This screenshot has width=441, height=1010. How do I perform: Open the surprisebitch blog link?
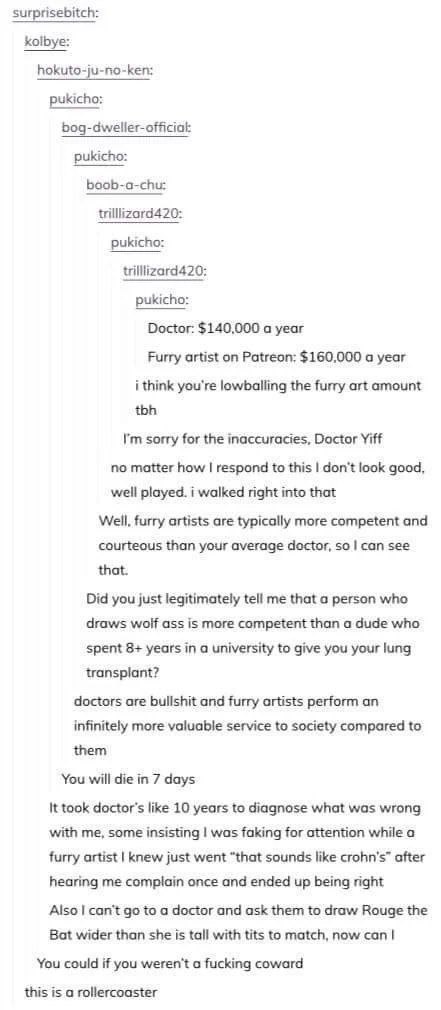(x=55, y=13)
